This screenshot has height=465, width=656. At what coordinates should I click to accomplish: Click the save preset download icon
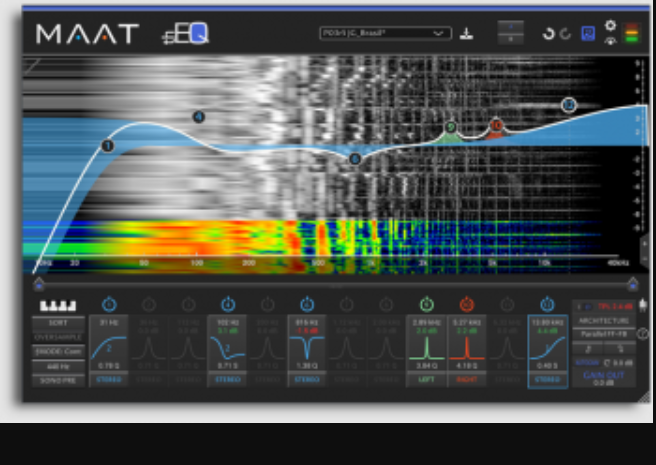[466, 34]
